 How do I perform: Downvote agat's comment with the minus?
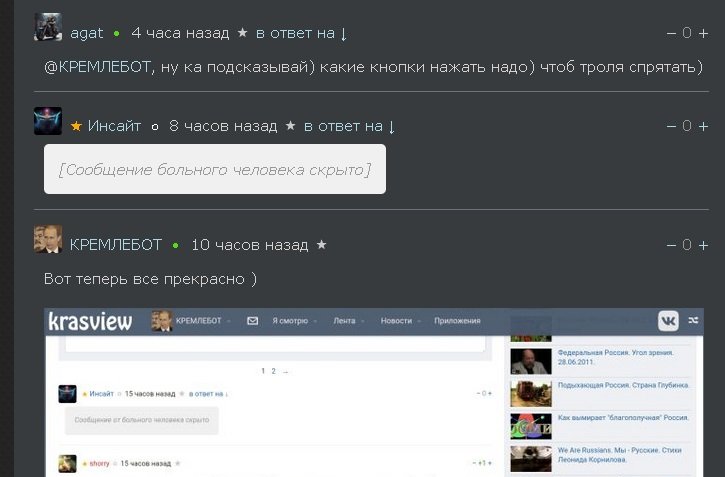[671, 34]
